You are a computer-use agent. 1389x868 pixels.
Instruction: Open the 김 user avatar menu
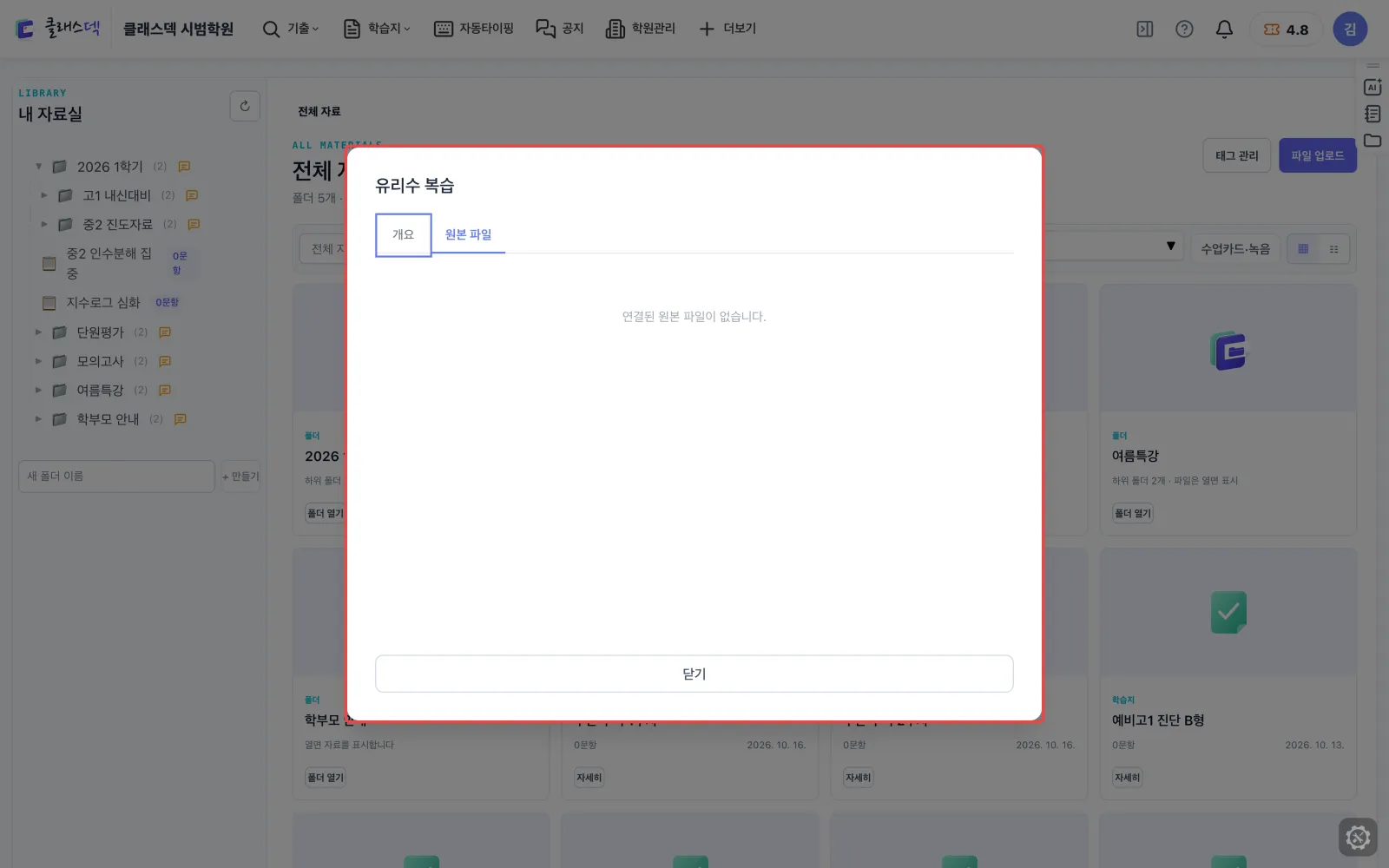click(x=1350, y=30)
